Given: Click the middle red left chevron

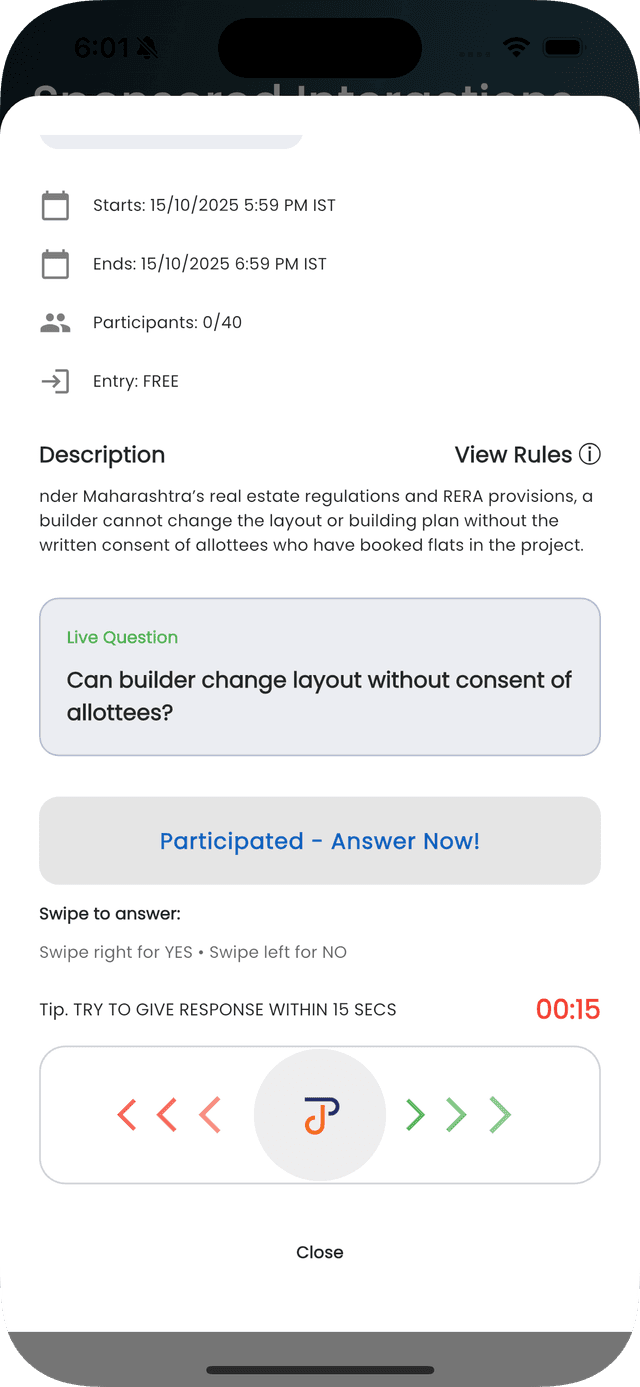Looking at the screenshot, I should tap(167, 1115).
